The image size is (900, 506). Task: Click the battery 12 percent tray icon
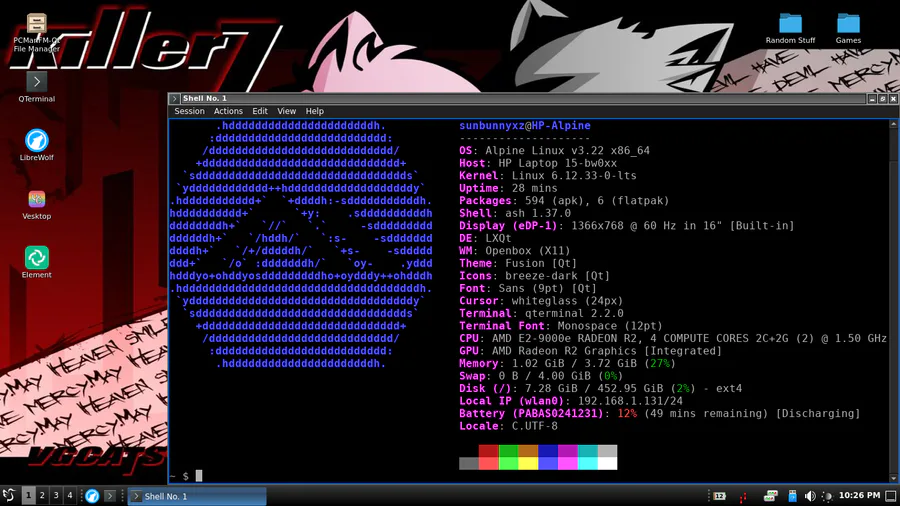point(720,496)
